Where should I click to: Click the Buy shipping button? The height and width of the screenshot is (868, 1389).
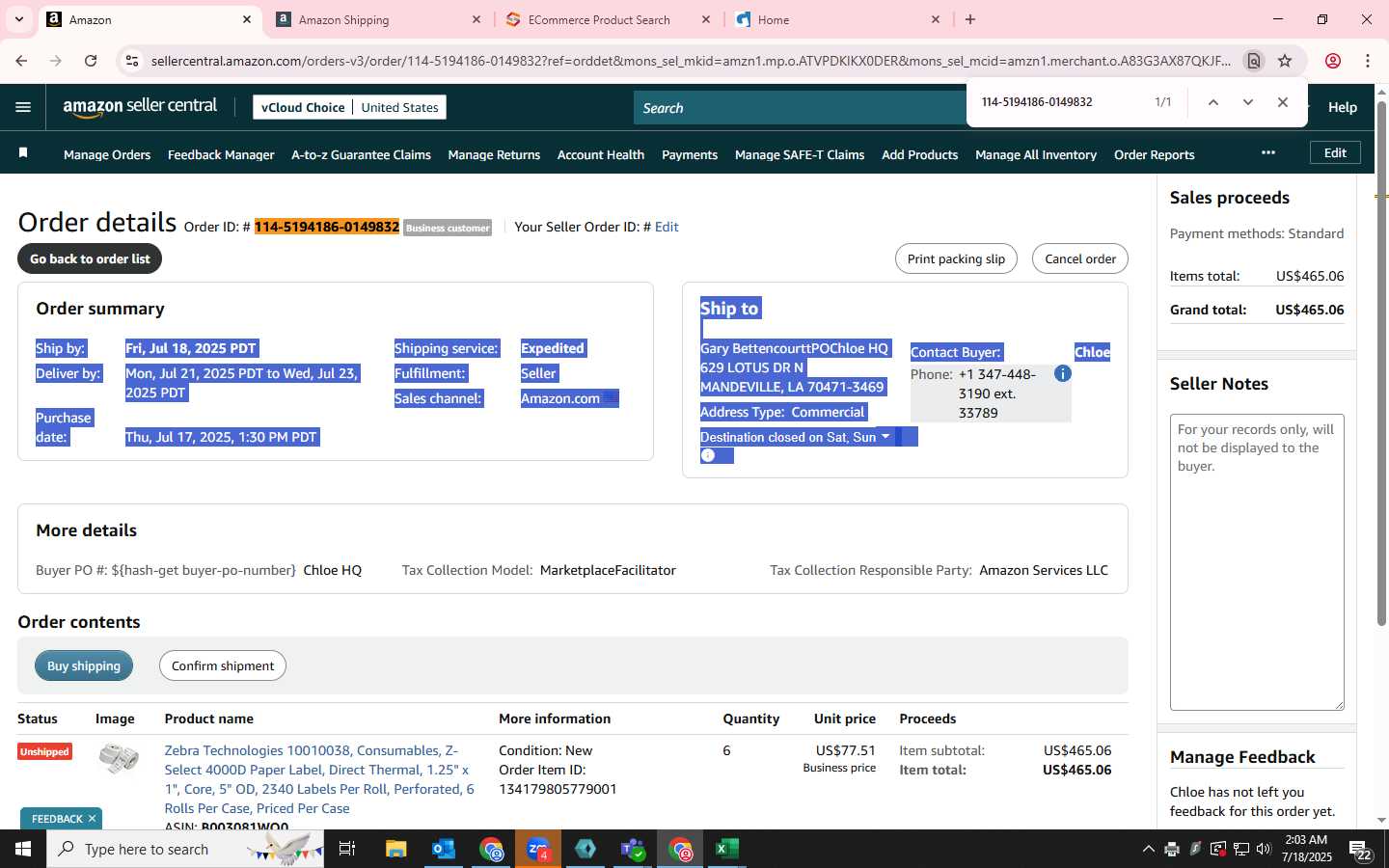click(84, 665)
